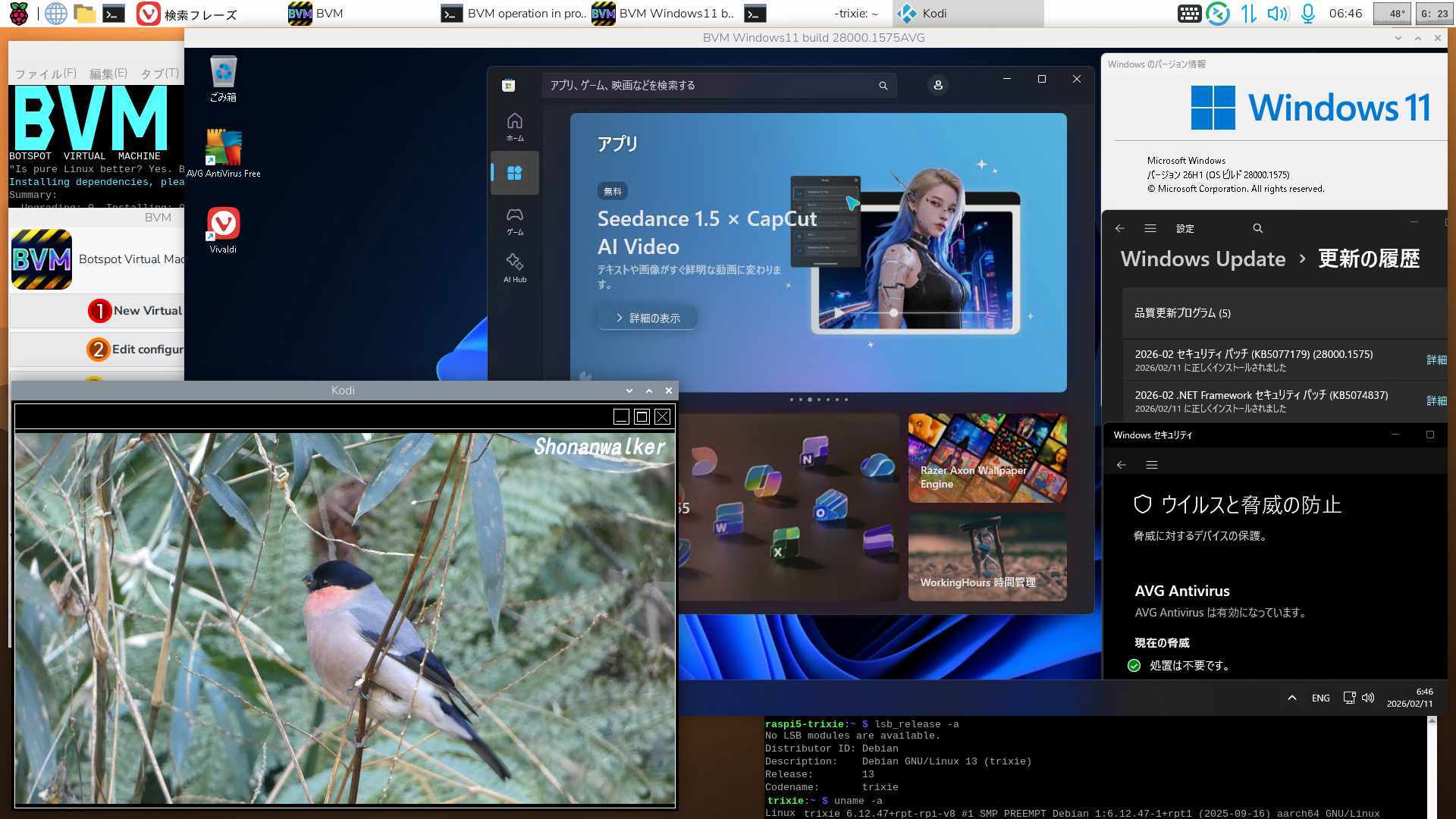Click the Store profile account icon
Viewport: 1456px width, 819px height.
tap(938, 85)
